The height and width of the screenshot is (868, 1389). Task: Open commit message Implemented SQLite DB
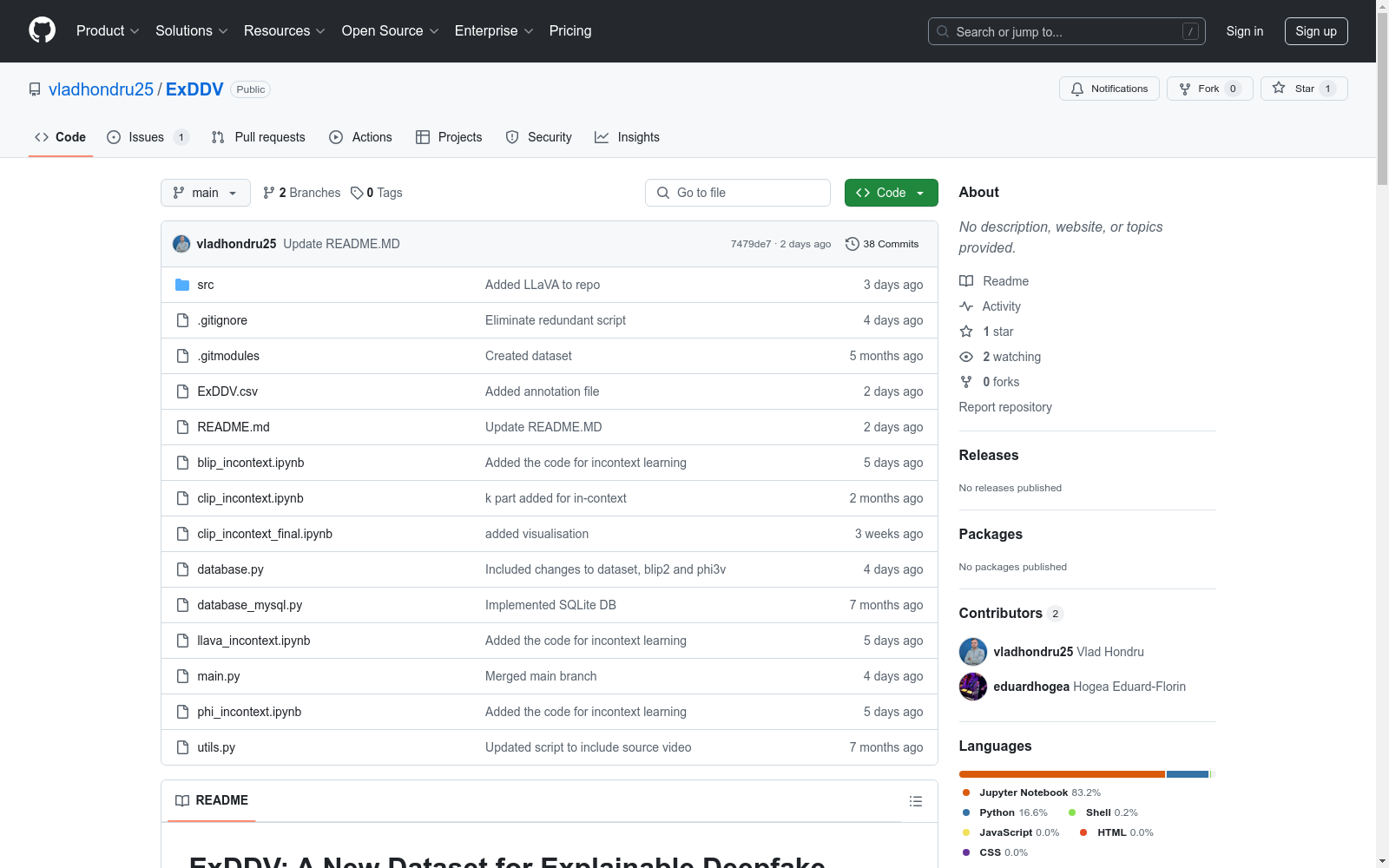550,605
